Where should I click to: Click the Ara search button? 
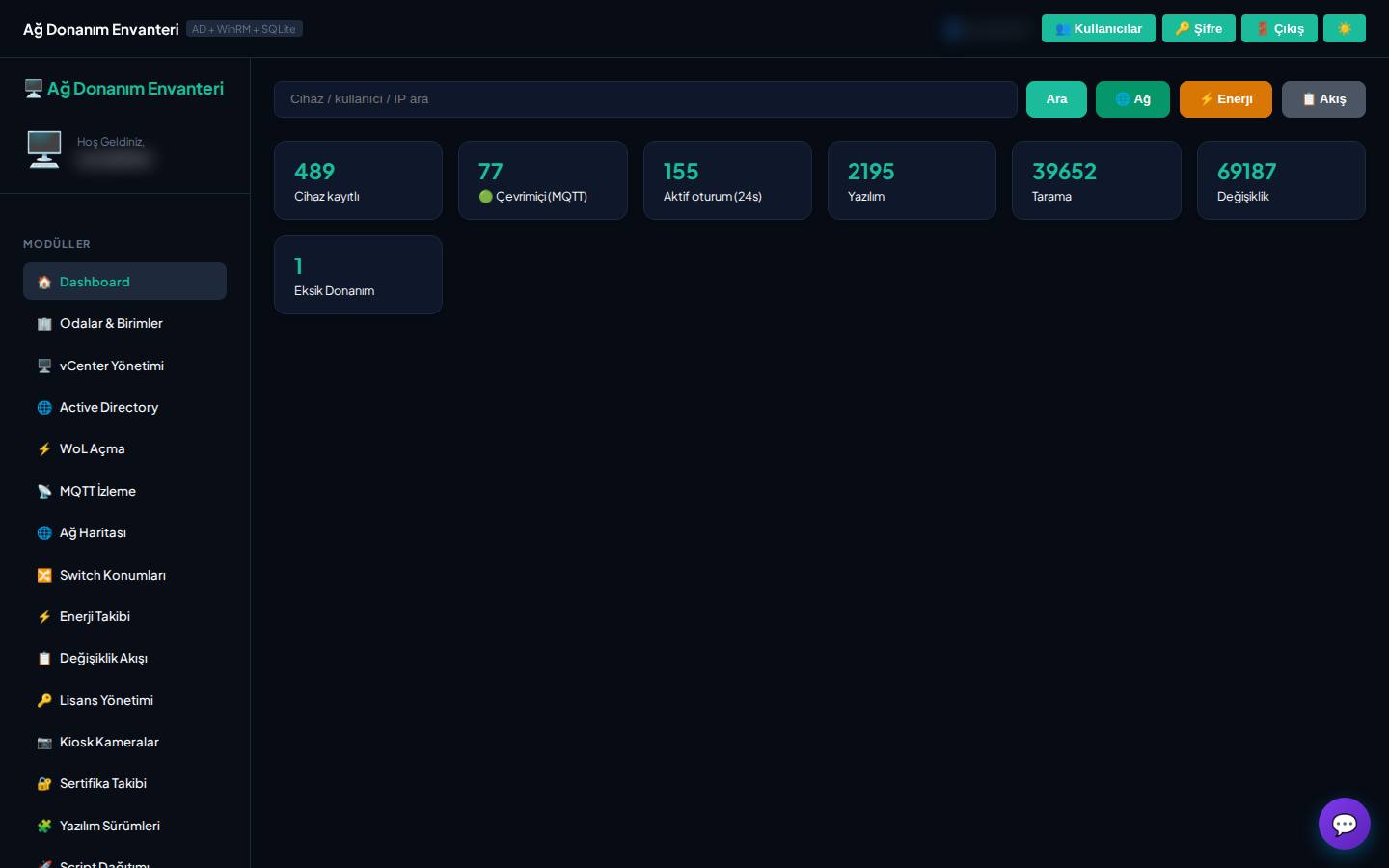(1056, 99)
